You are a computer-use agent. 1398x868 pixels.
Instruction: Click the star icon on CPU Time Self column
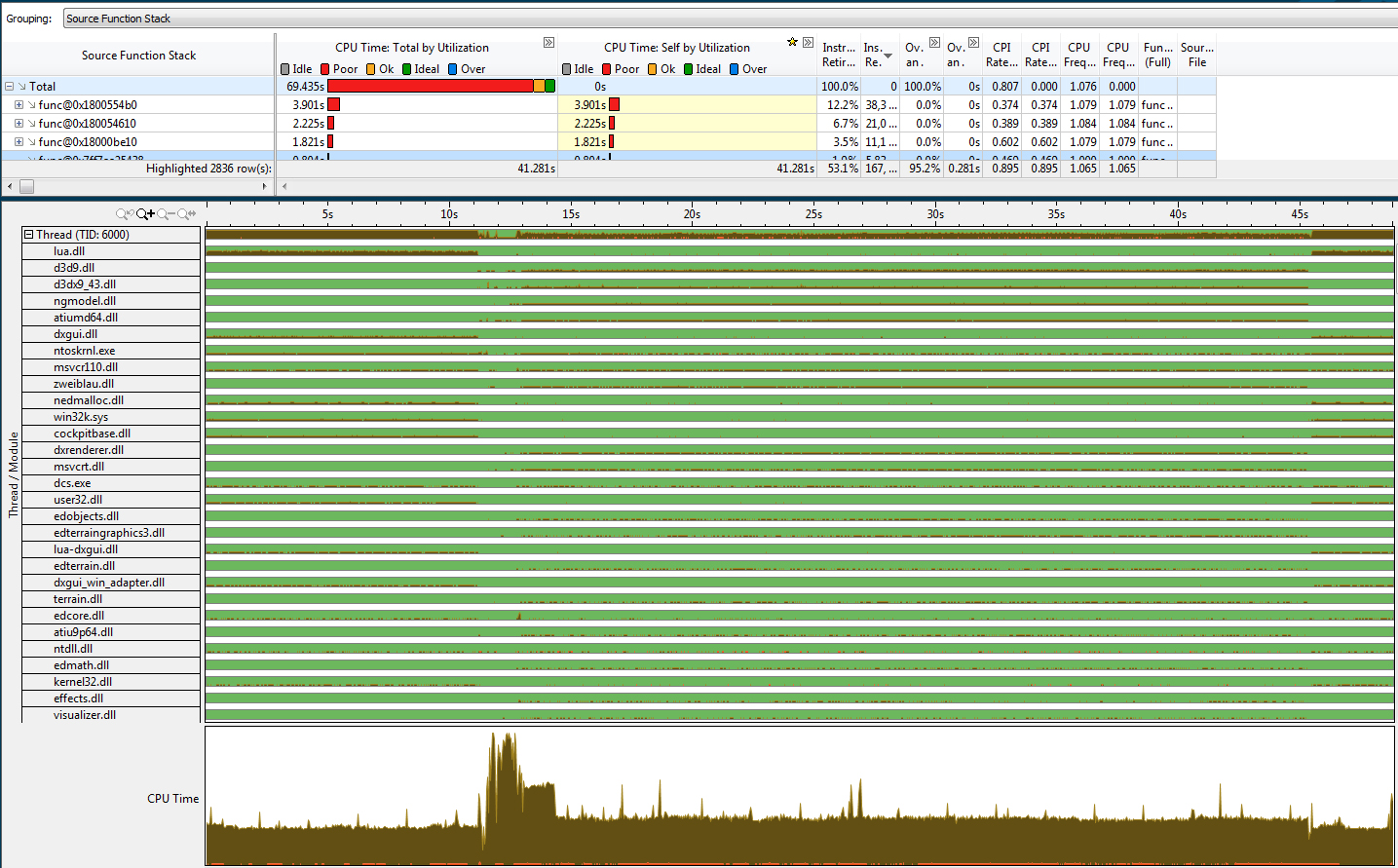tap(792, 42)
